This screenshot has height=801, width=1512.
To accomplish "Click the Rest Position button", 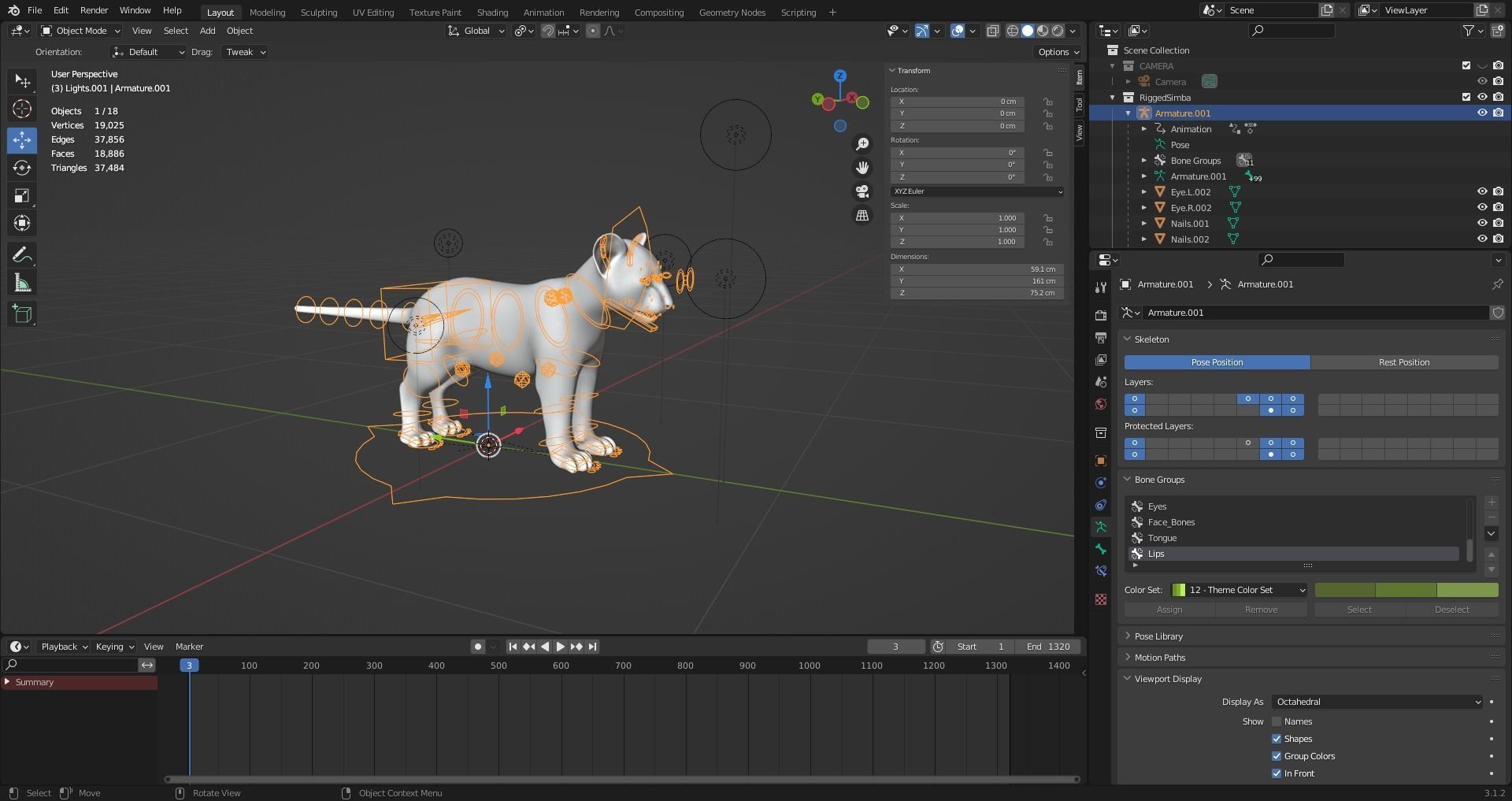I will click(1404, 362).
